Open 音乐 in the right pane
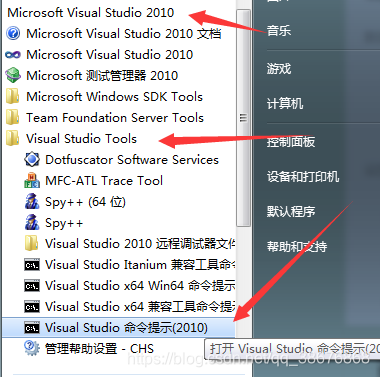 pos(279,31)
